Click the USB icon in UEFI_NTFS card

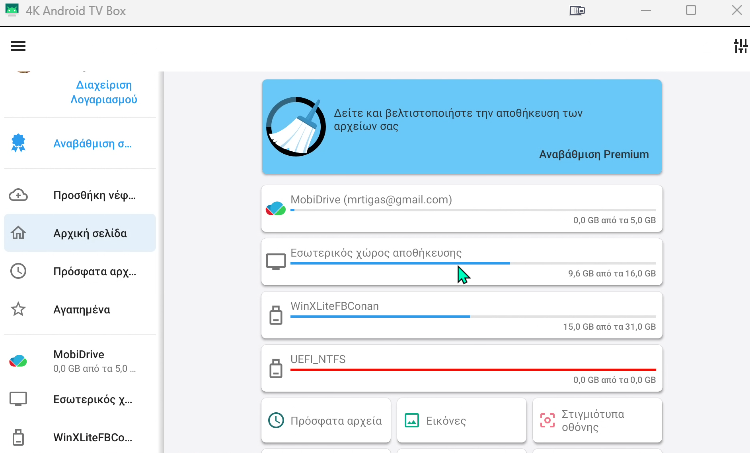point(276,369)
